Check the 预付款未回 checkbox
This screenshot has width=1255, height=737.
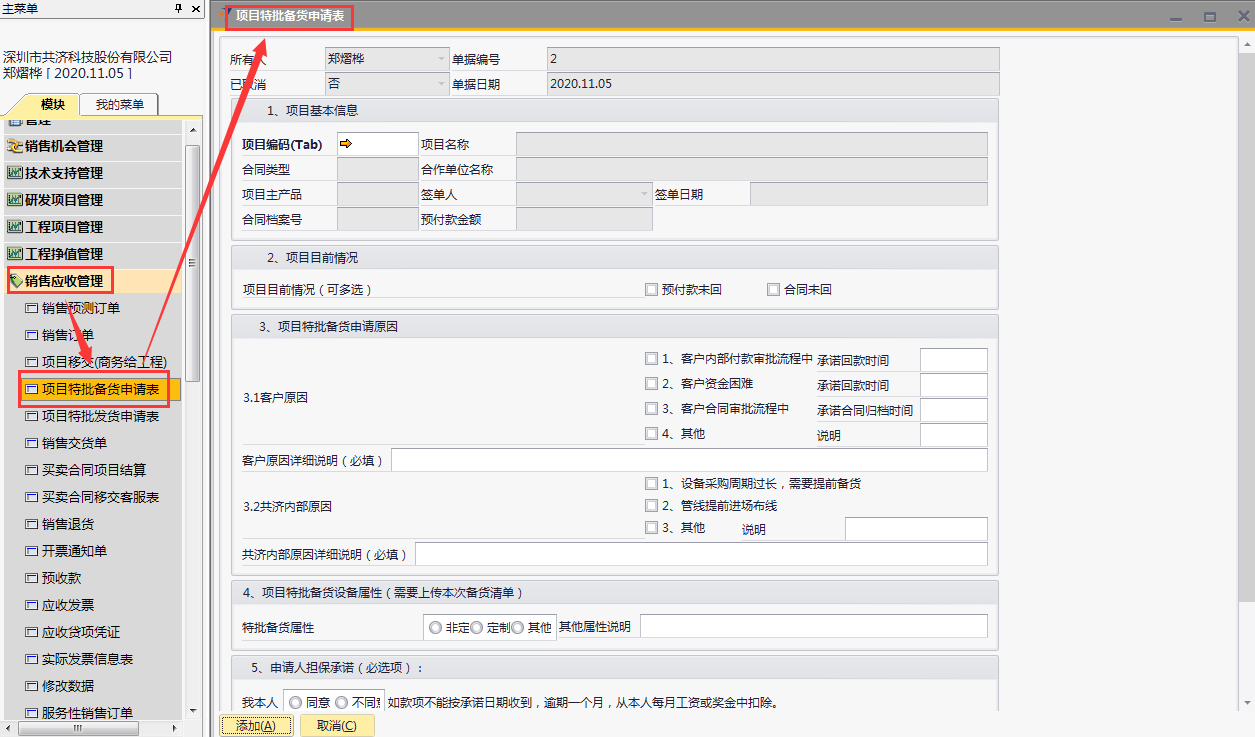click(651, 290)
